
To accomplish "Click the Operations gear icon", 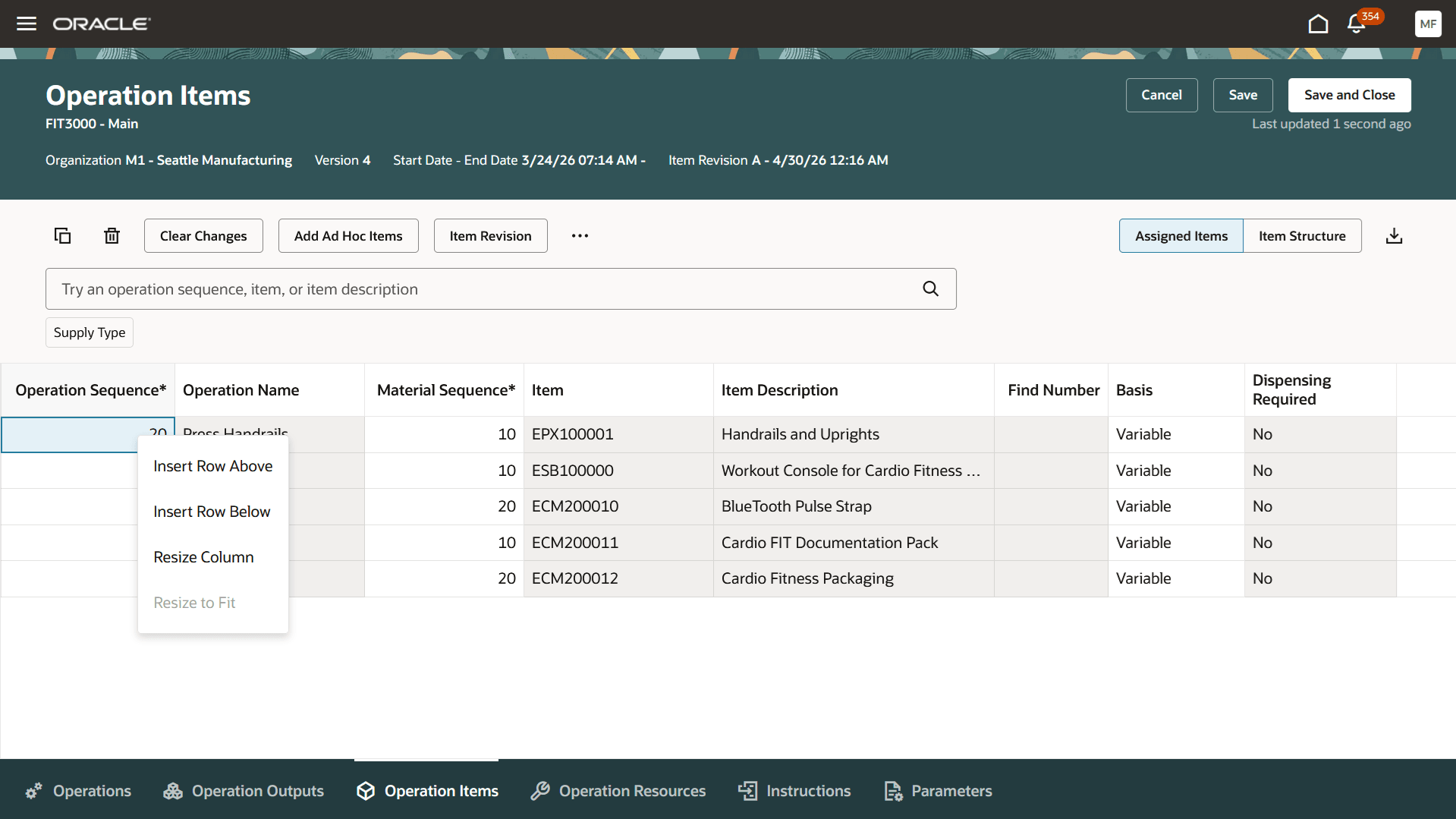I will (x=33, y=791).
